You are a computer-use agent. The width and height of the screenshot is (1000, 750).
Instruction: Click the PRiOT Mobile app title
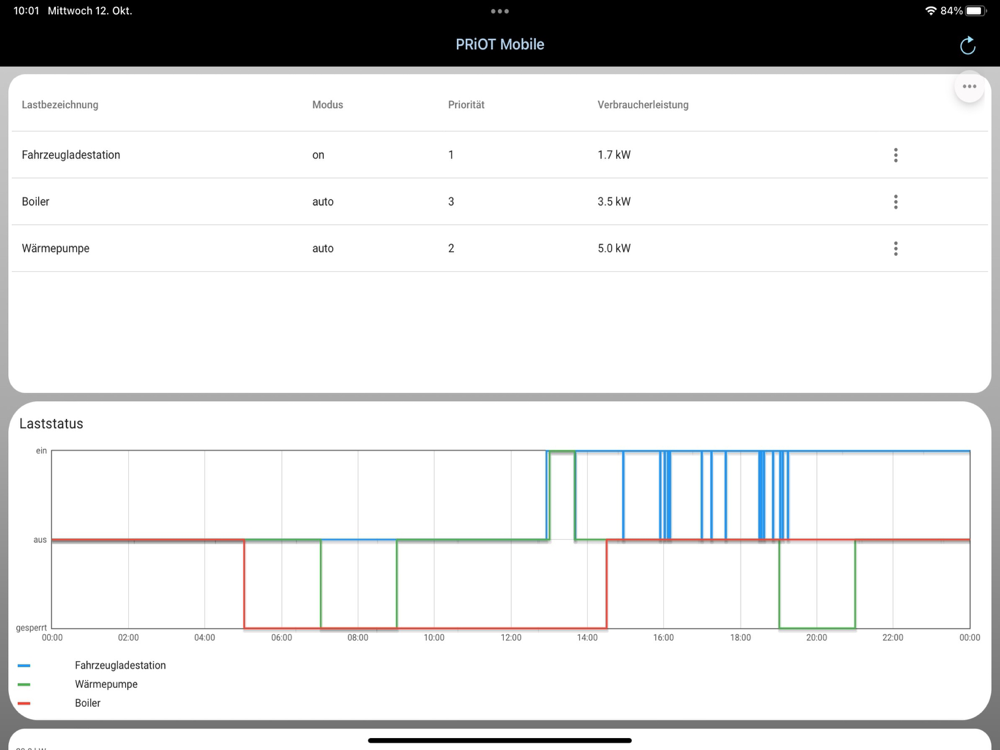500,45
